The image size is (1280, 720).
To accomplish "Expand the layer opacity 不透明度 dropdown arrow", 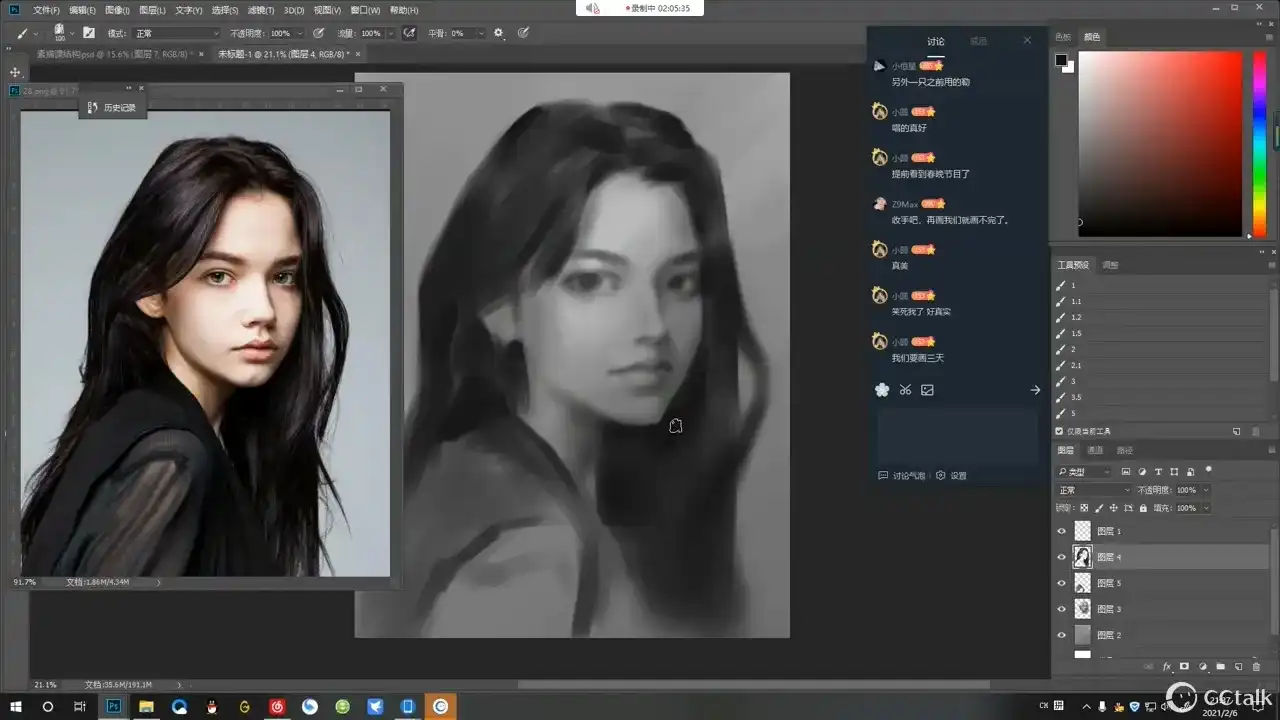I will [1205, 490].
